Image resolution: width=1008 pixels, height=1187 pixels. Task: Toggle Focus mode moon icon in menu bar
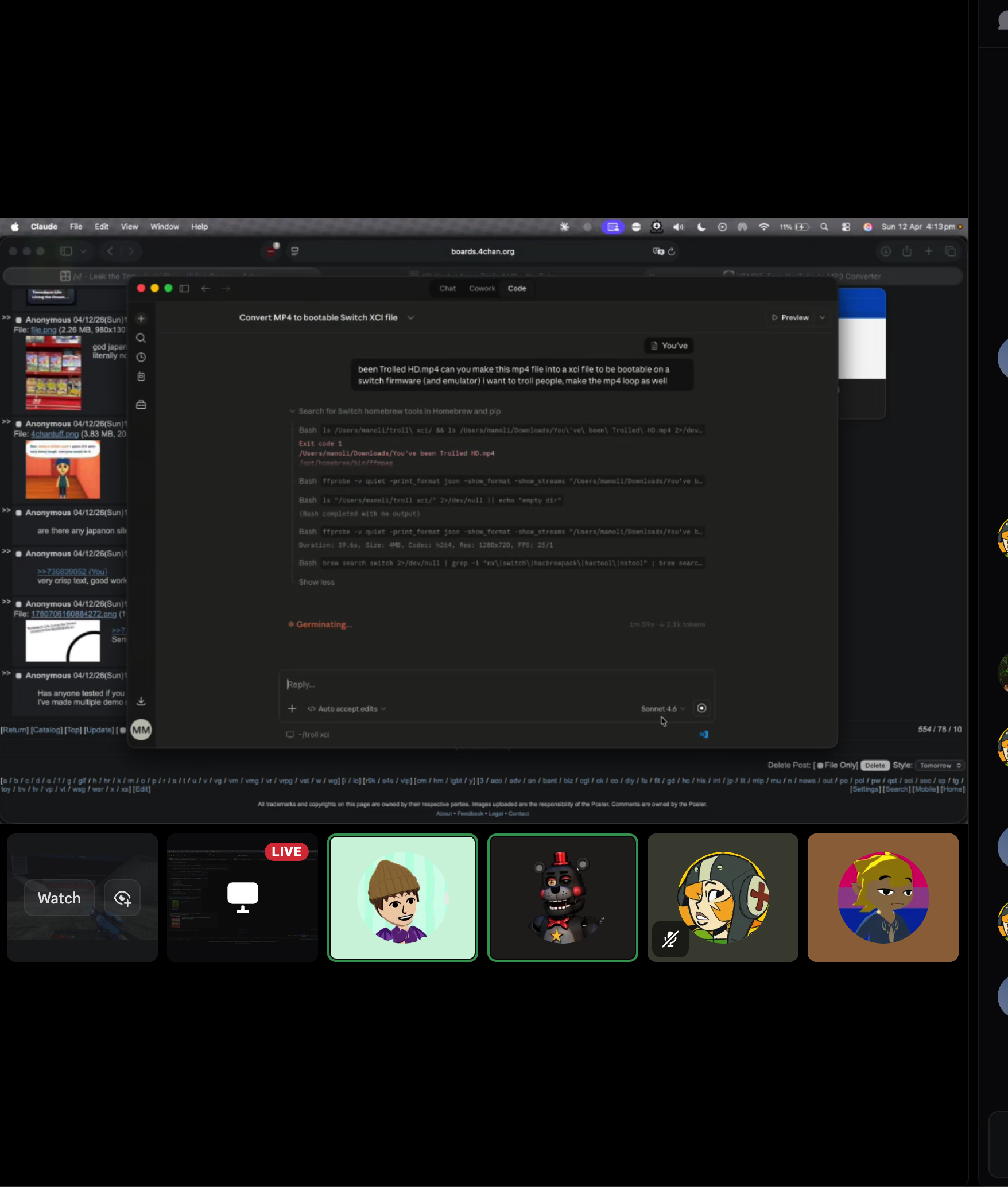(x=701, y=227)
